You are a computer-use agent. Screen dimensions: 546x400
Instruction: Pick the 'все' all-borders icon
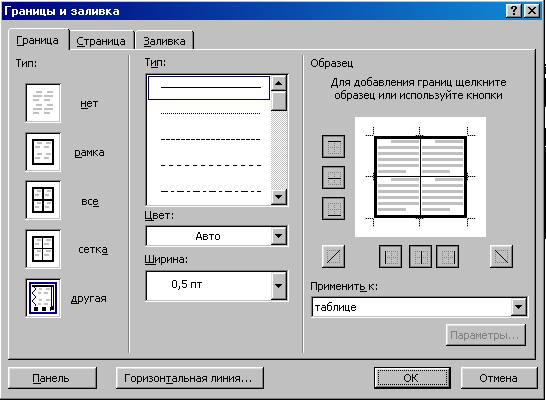pyautogui.click(x=43, y=200)
